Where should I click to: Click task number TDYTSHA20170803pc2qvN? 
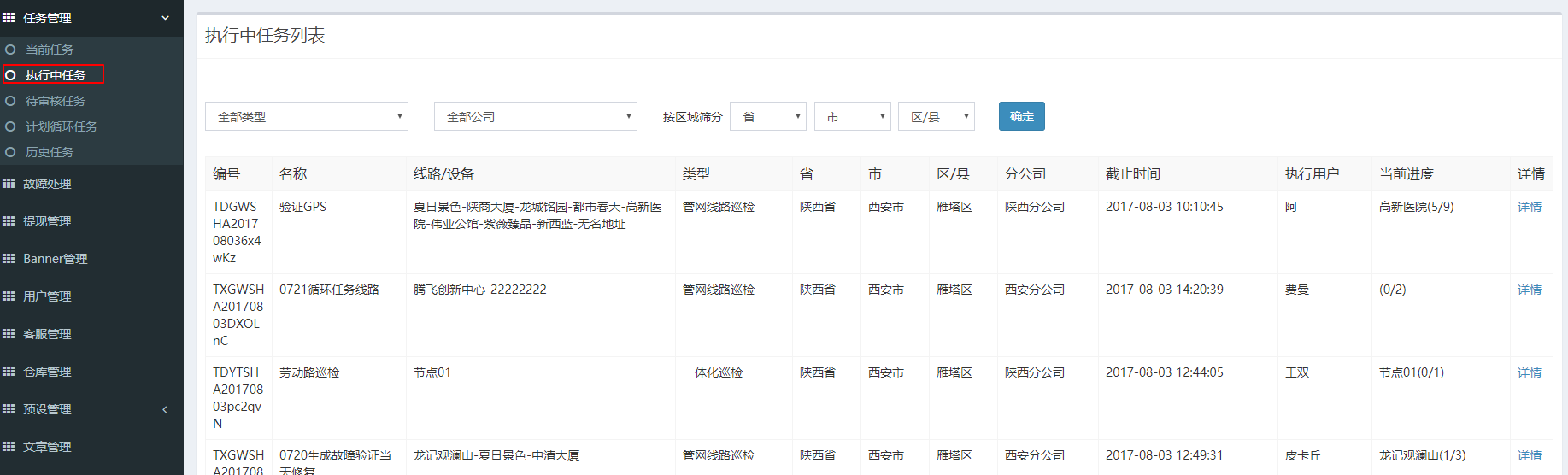[x=238, y=397]
